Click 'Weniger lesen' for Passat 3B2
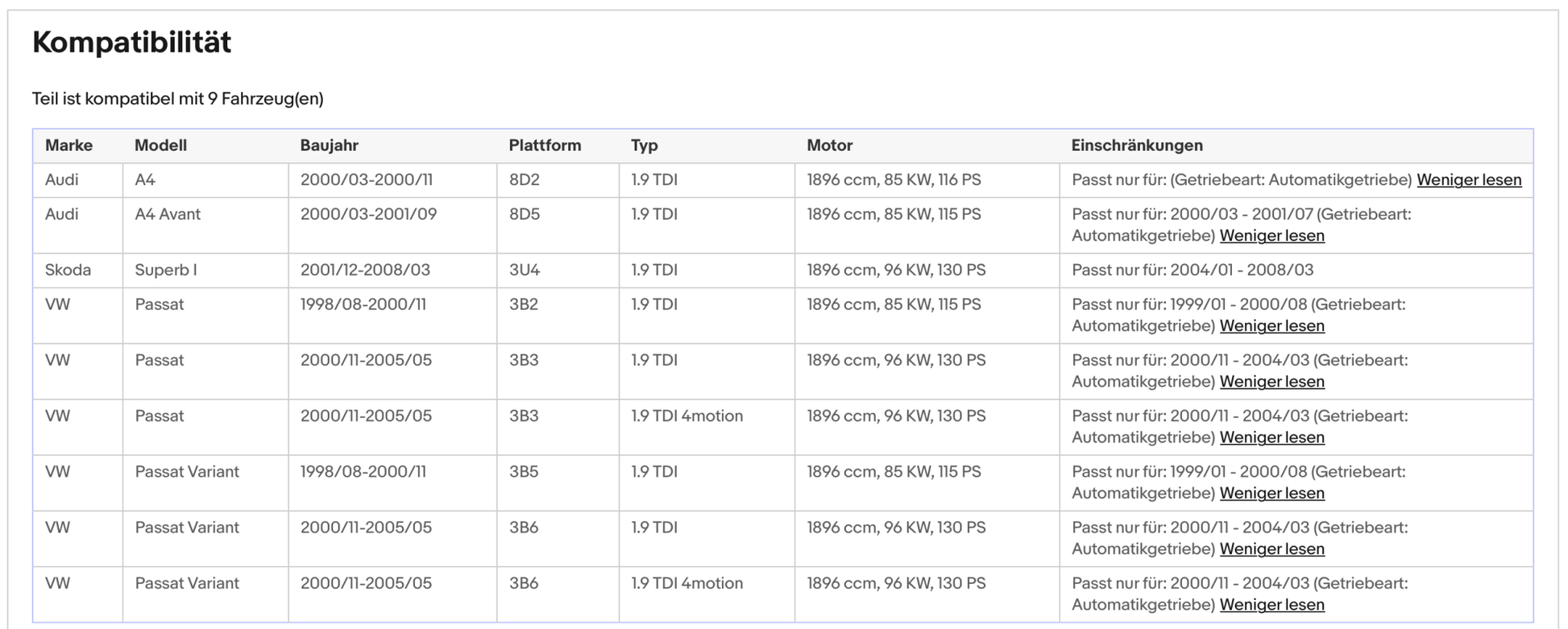Screen dimensions: 1568x629 point(1271,326)
